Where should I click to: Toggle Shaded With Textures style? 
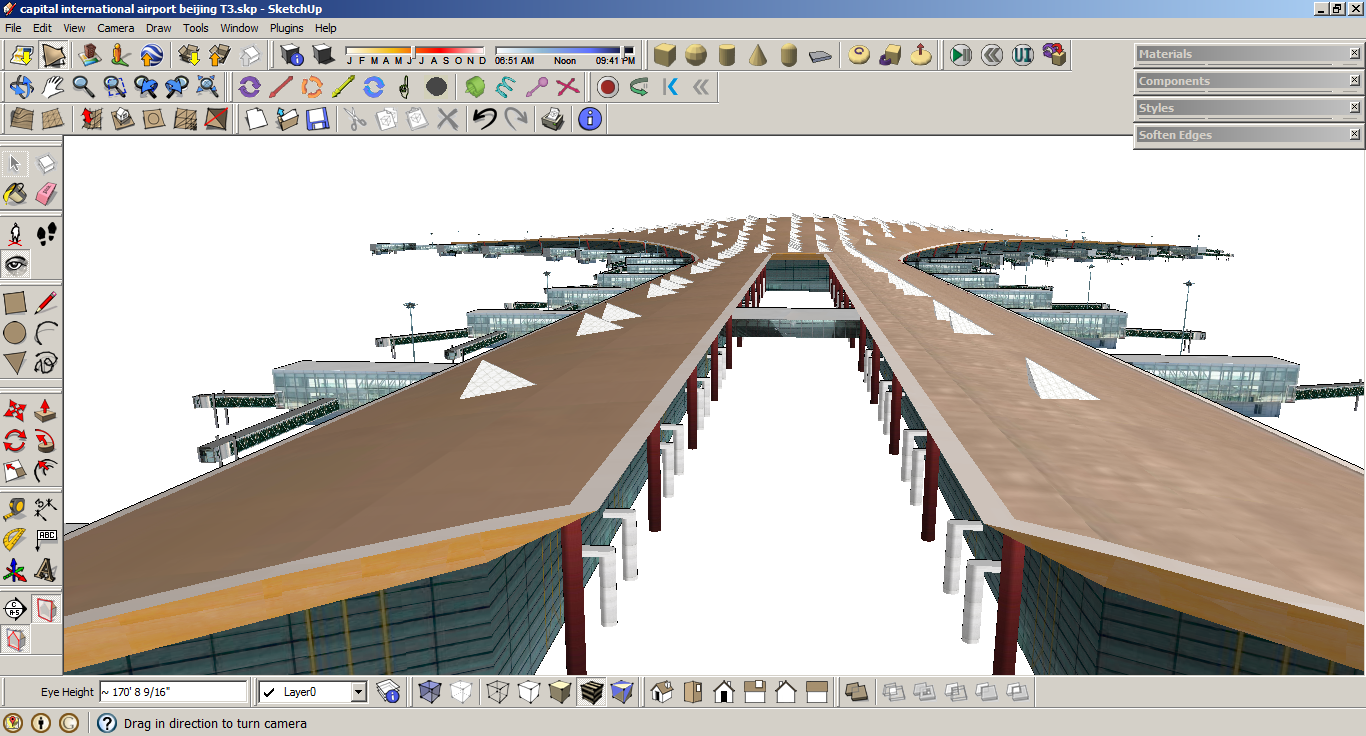pos(591,691)
